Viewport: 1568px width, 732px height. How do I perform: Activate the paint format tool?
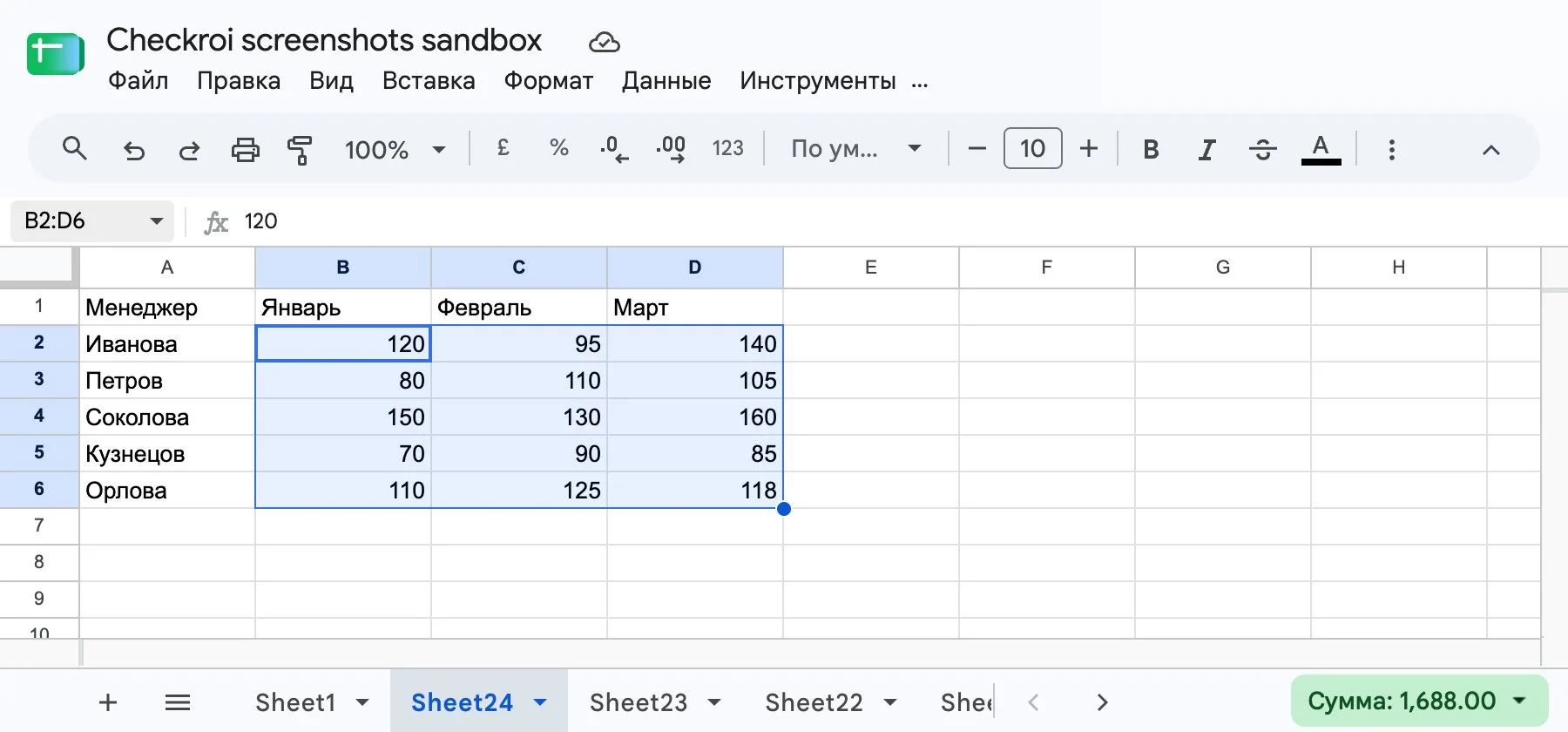[x=300, y=150]
